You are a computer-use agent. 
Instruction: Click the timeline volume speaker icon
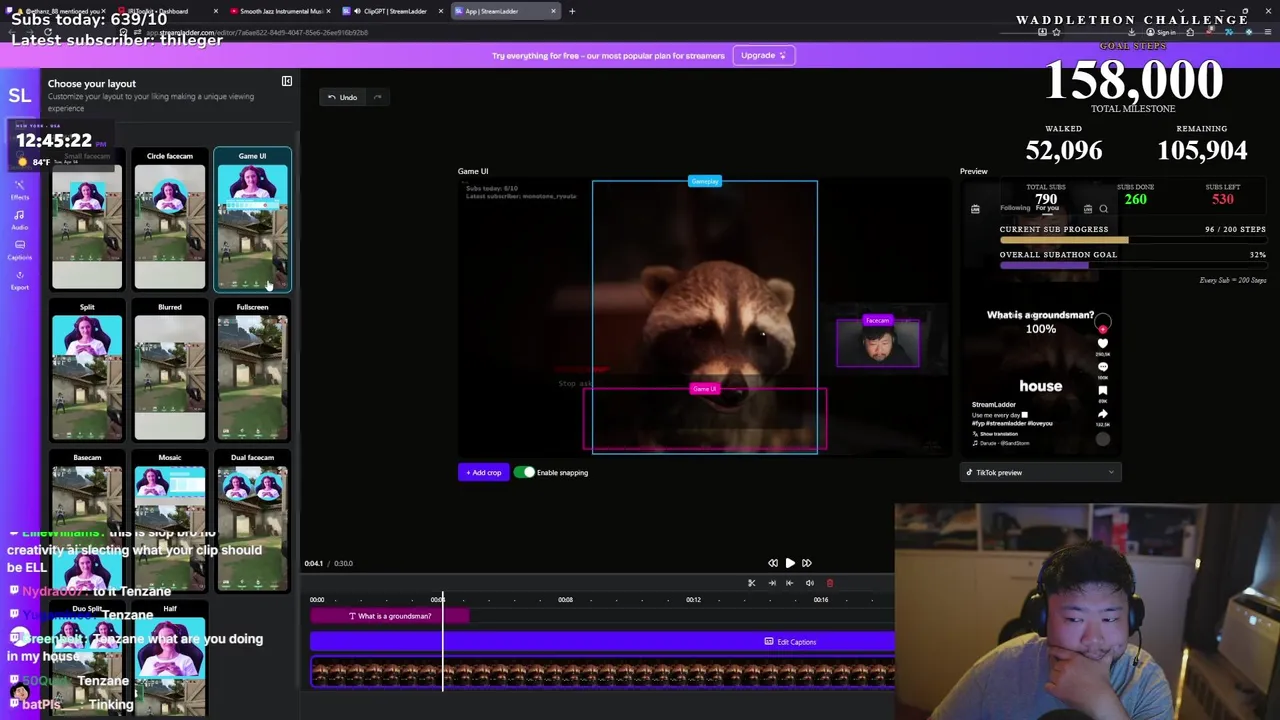[810, 583]
